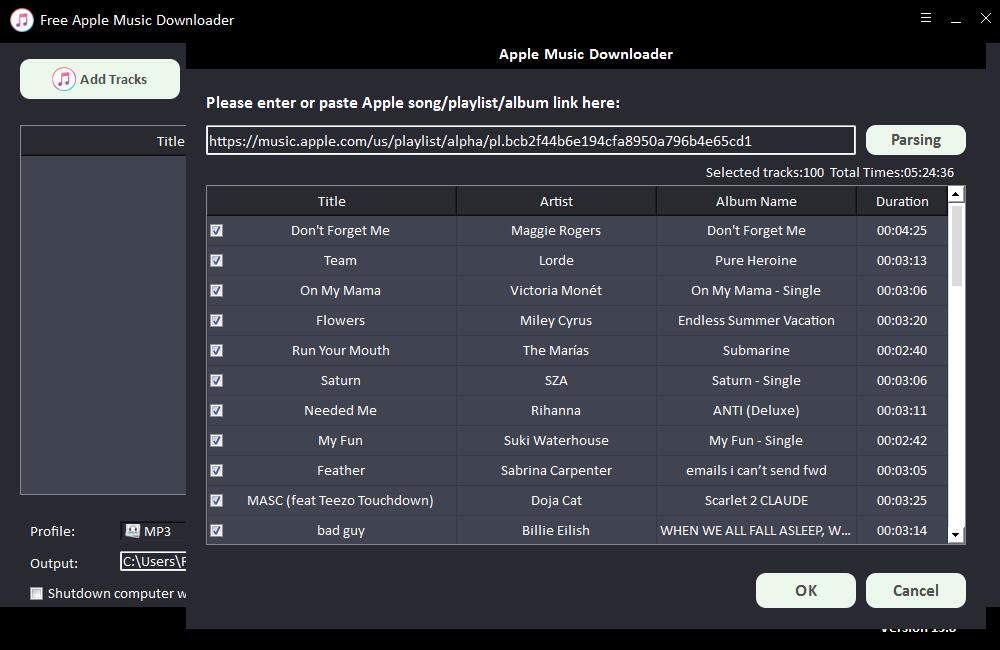
Task: Sort track list by Duration column
Action: (x=902, y=201)
